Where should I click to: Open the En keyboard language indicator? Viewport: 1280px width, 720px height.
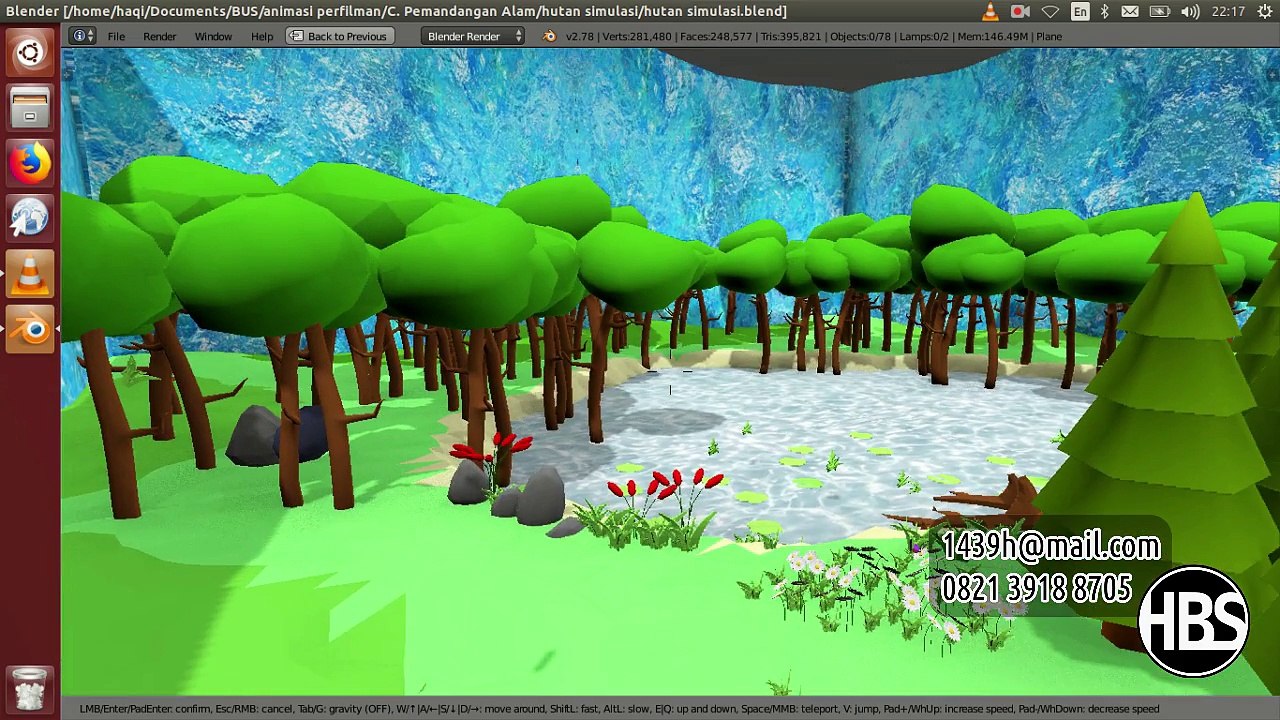[1080, 11]
